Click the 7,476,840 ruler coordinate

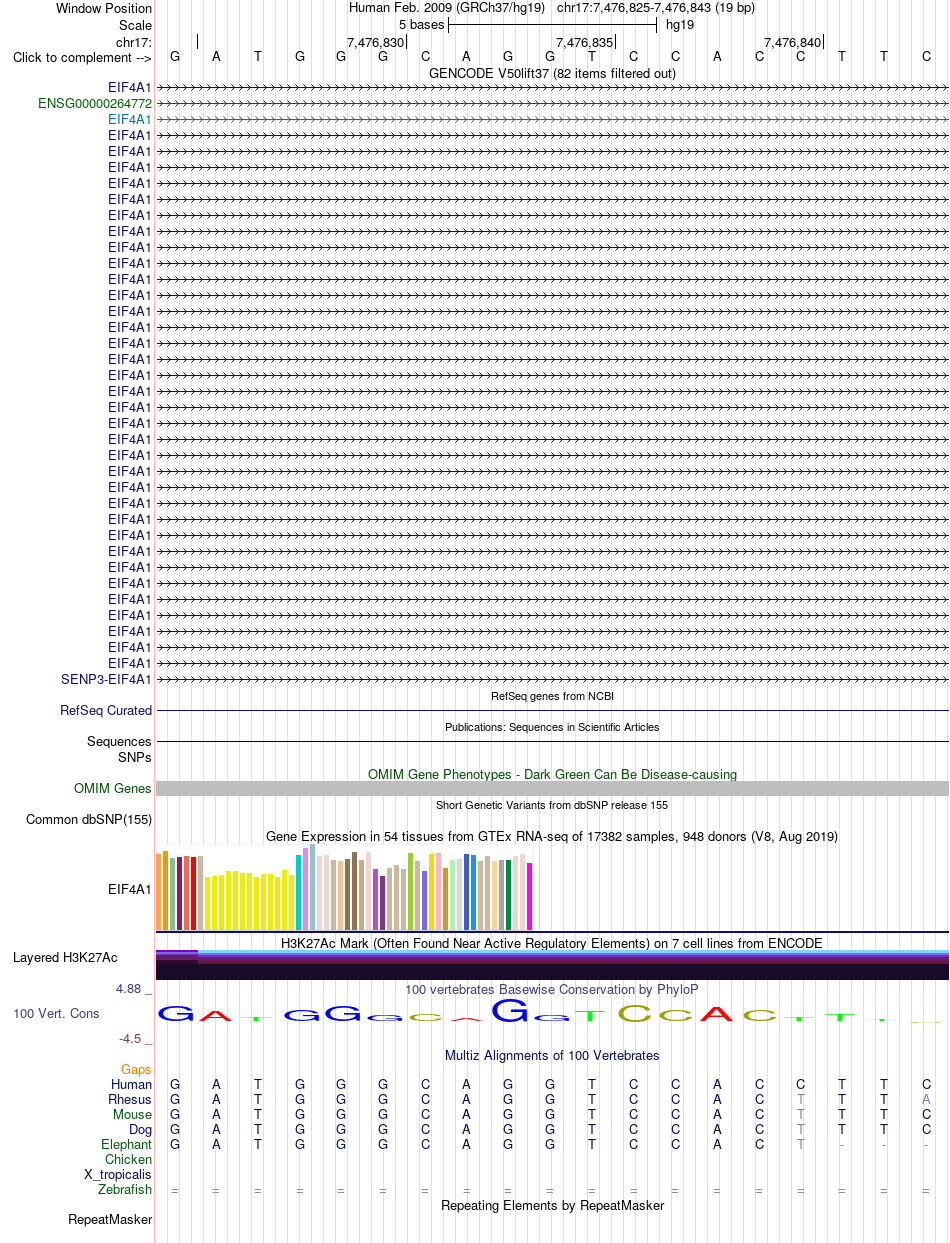tap(793, 42)
